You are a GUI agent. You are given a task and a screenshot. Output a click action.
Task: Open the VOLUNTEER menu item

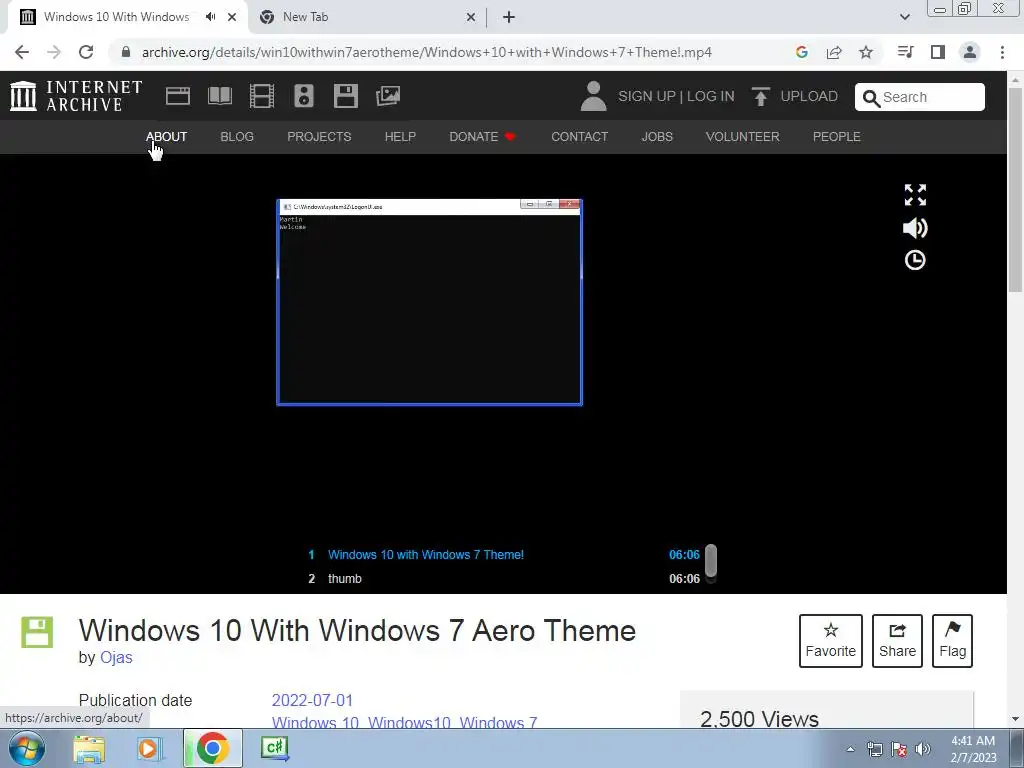pyautogui.click(x=743, y=136)
